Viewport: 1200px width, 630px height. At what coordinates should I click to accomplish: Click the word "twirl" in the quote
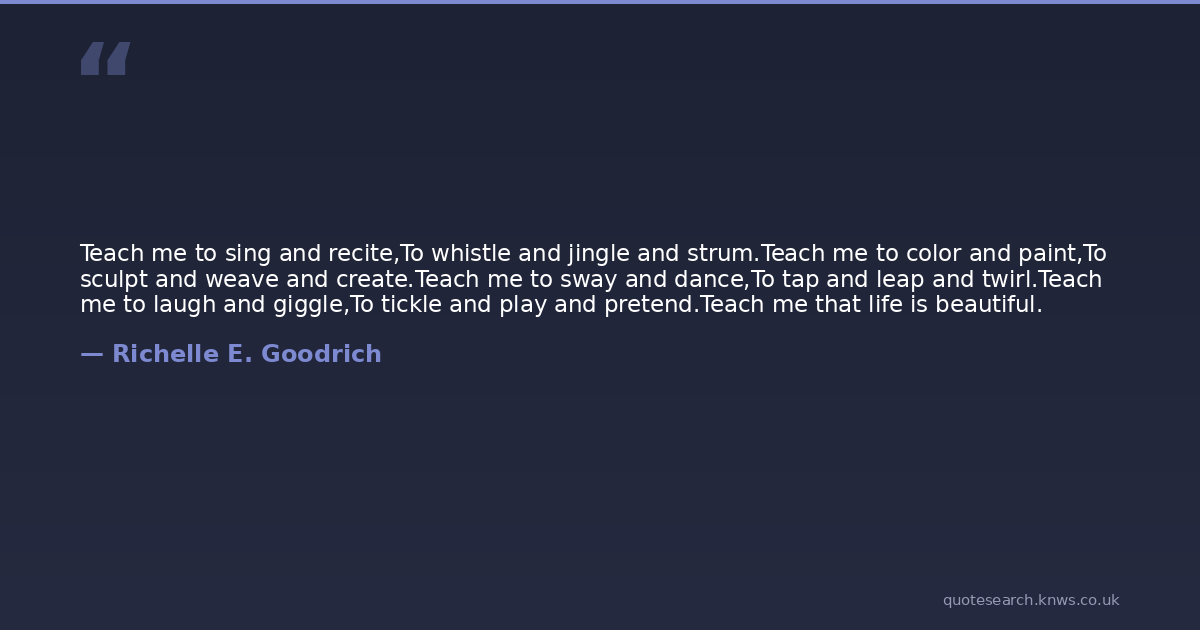click(1005, 279)
